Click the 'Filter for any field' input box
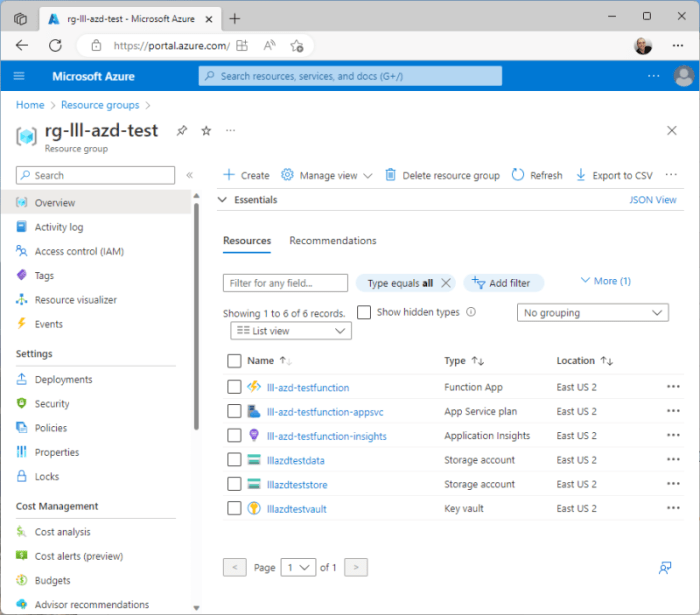Screen dimensions: 700x615 (285, 283)
